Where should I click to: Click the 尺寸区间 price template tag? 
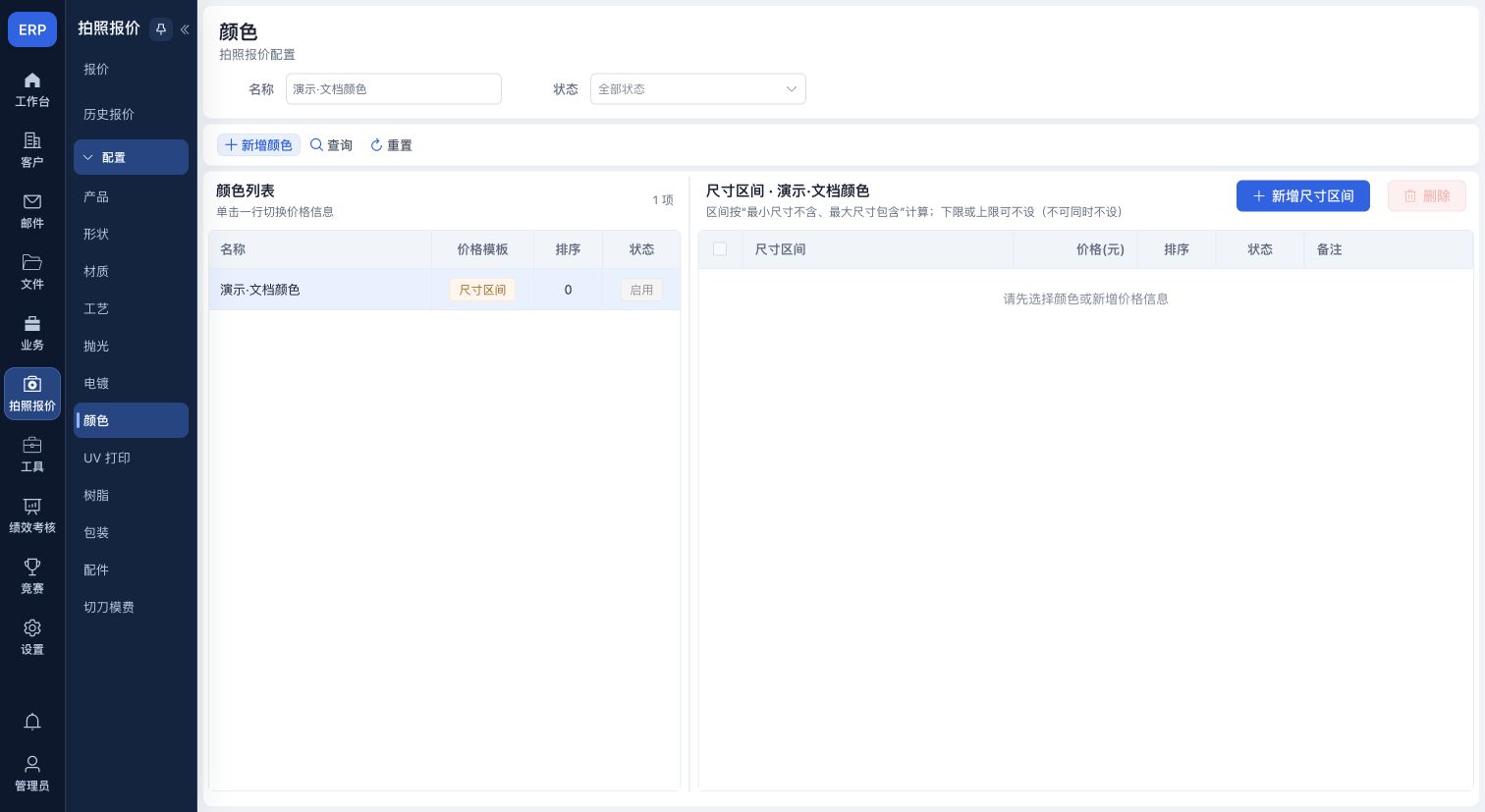coord(482,290)
